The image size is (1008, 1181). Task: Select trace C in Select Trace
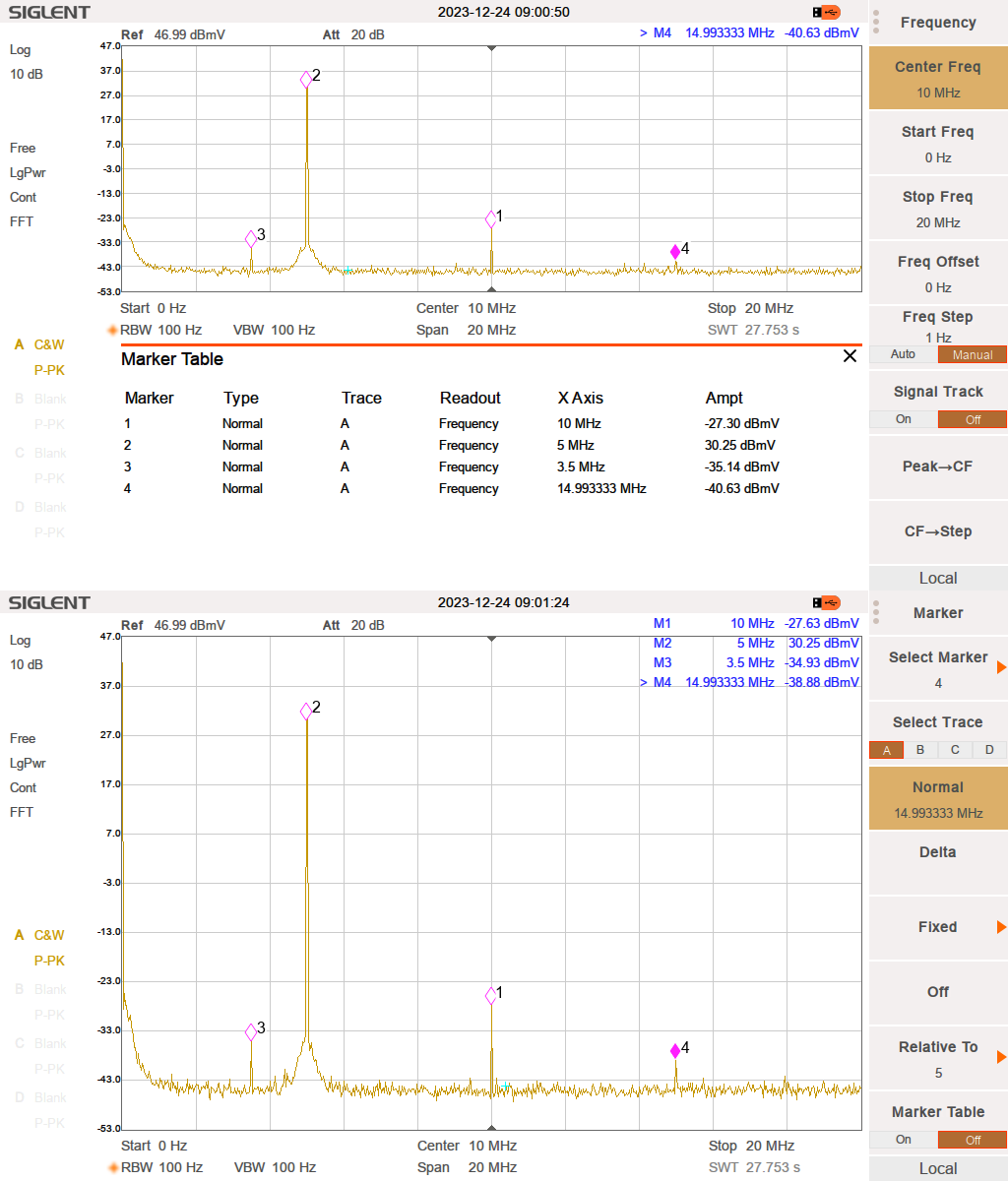[955, 750]
